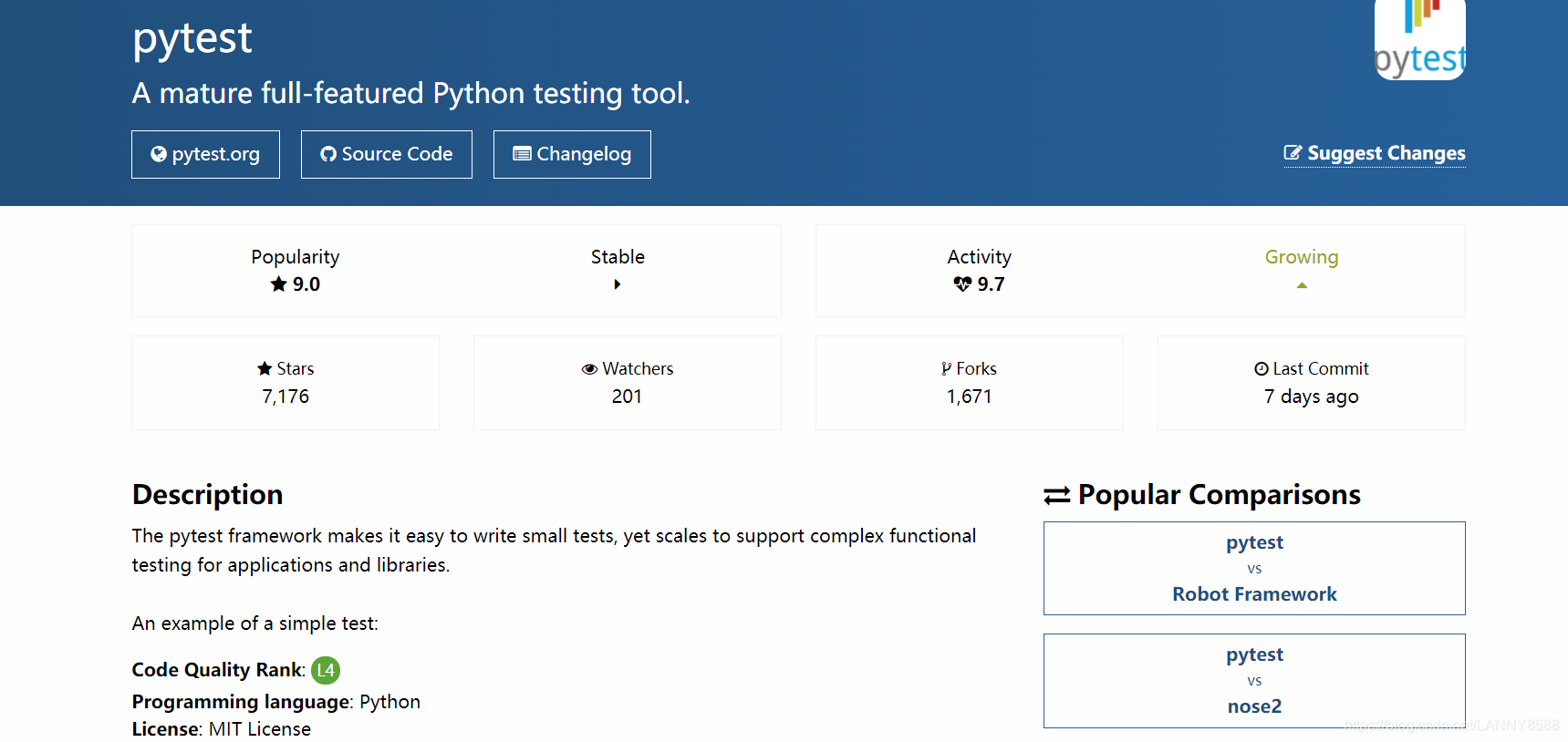Open pytest vs nose2 comparison
1568x742 pixels.
[x=1254, y=681]
